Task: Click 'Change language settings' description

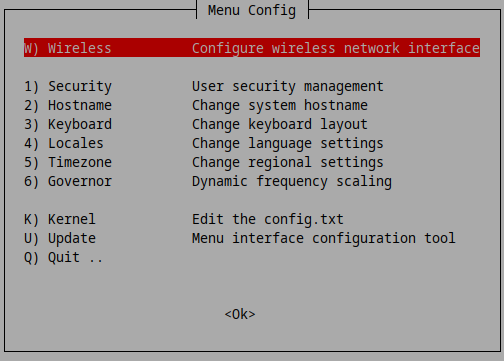Action: click(288, 143)
